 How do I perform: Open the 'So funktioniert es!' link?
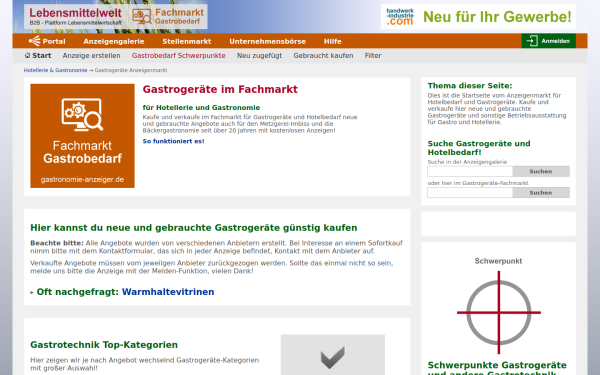pyautogui.click(x=173, y=141)
